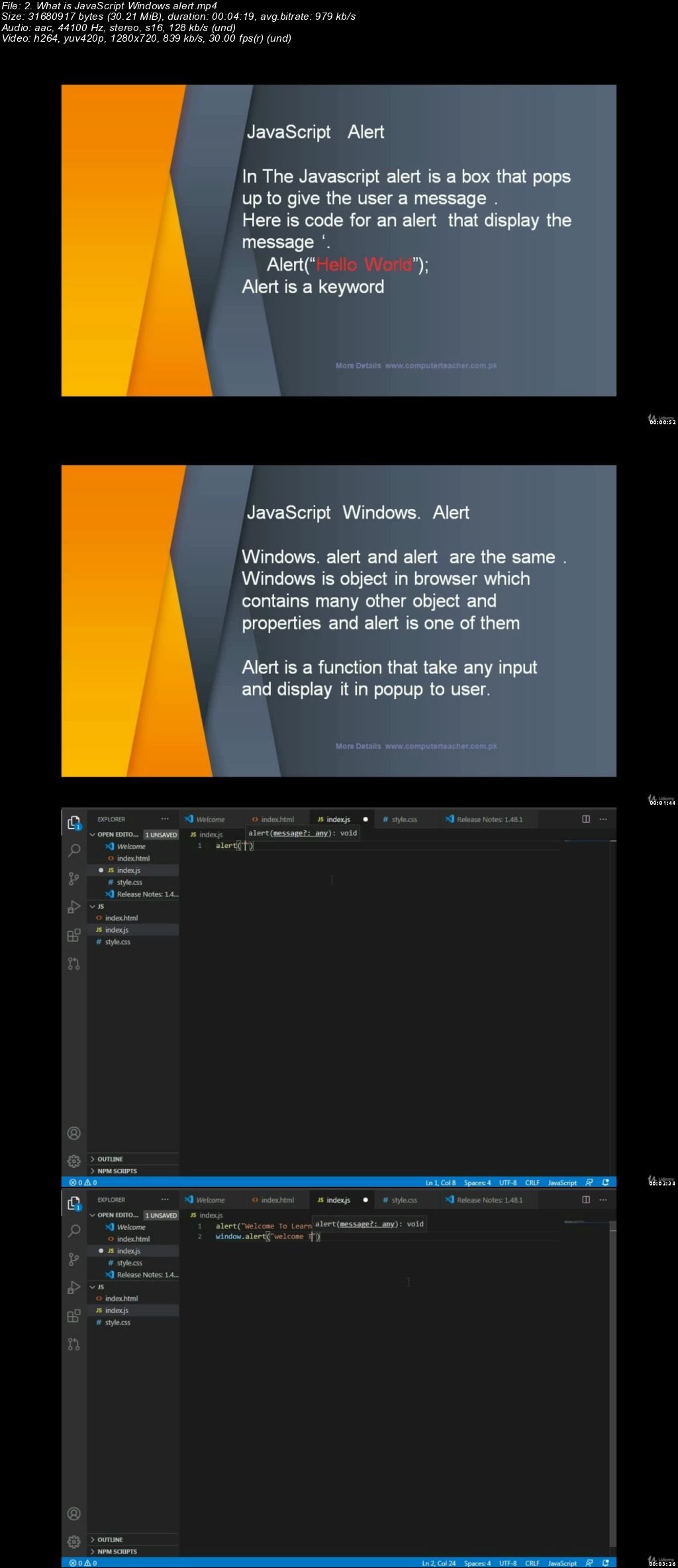Open Explorer view in lower VS Code frame

tap(73, 1203)
